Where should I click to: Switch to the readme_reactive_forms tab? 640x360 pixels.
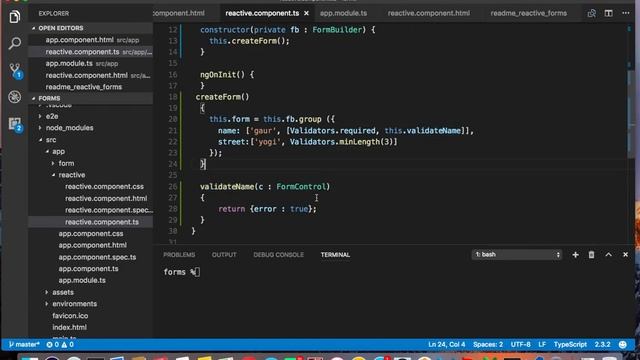529,13
